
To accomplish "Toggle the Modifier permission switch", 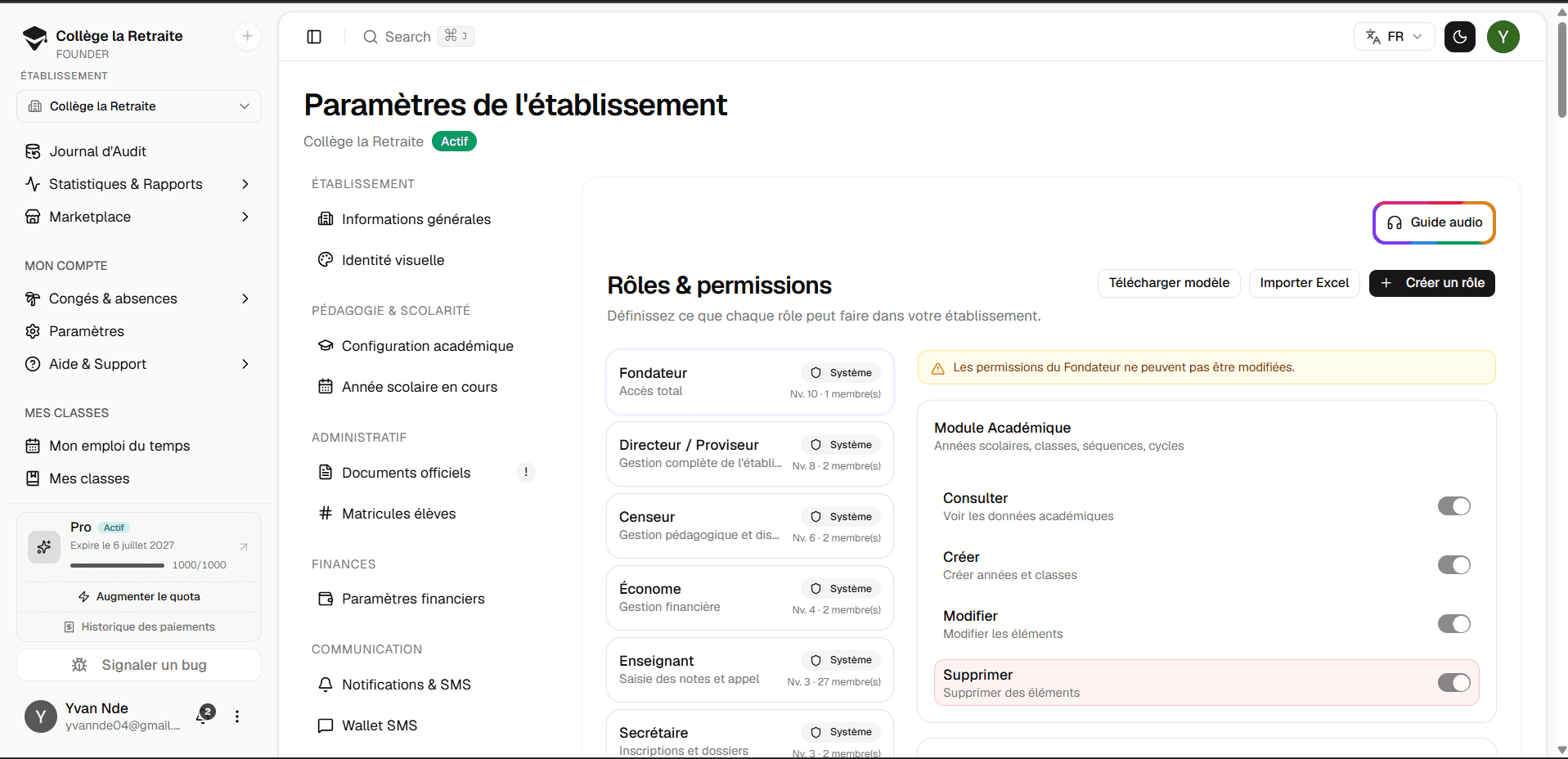I will 1454,624.
